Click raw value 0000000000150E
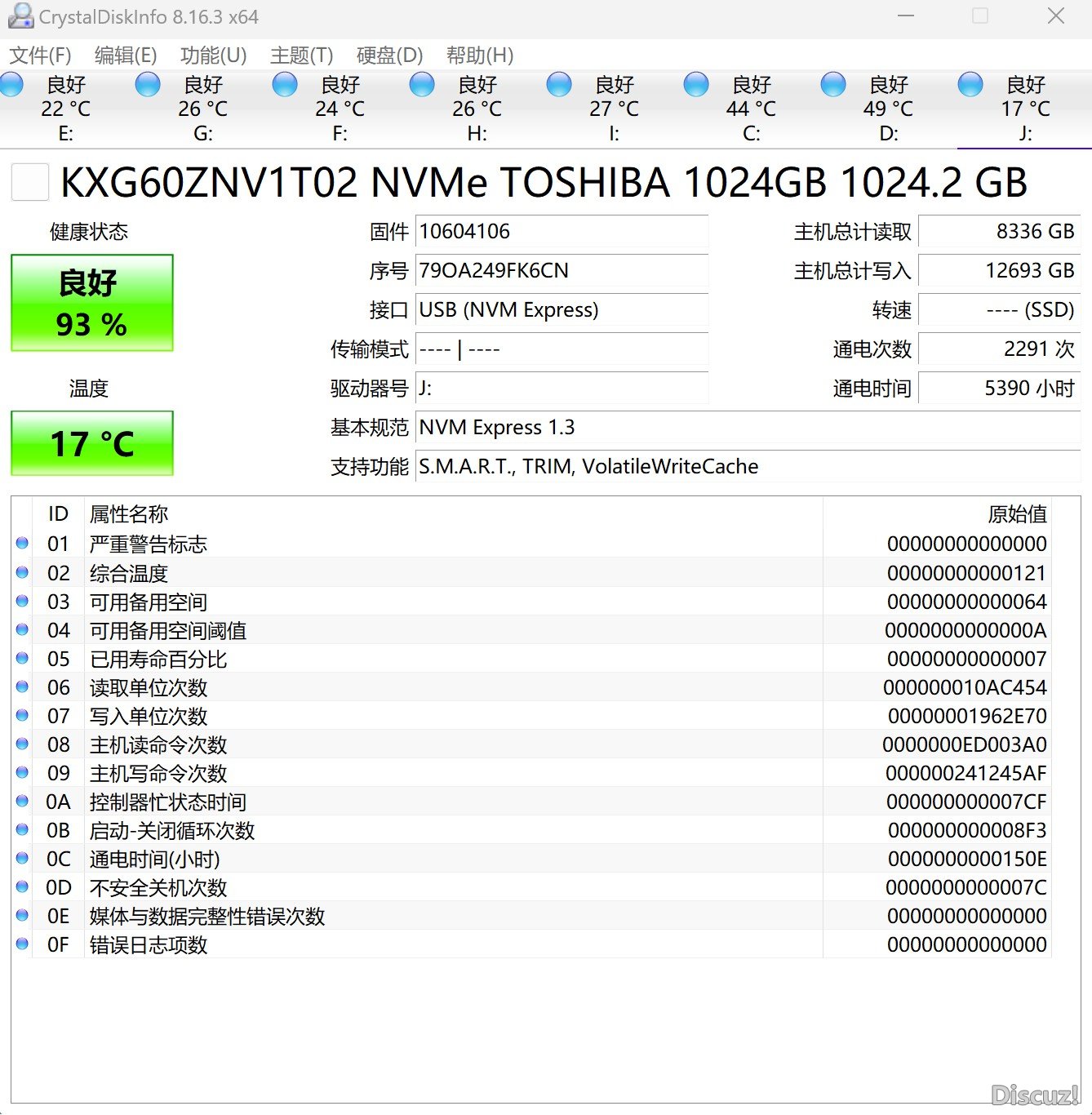The width and height of the screenshot is (1092, 1115). pos(967,859)
